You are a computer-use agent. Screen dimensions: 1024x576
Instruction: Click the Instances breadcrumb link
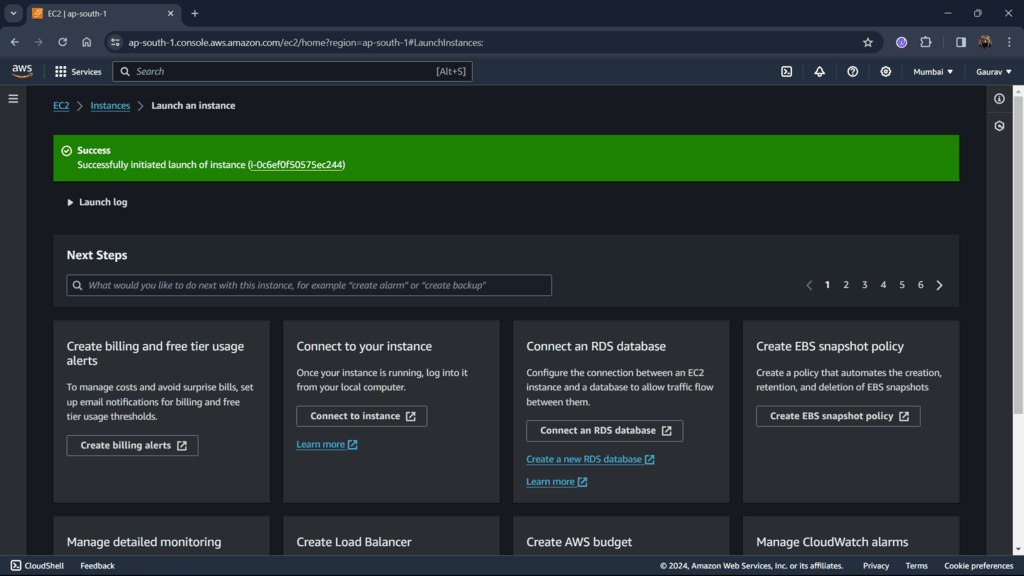pyautogui.click(x=110, y=106)
